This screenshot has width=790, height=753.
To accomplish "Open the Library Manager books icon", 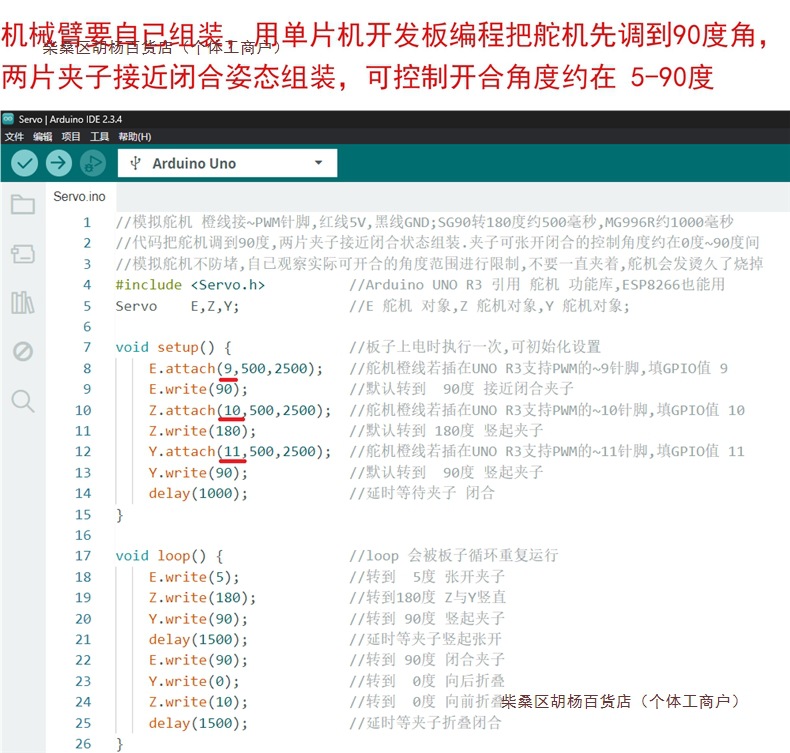I will tap(23, 303).
